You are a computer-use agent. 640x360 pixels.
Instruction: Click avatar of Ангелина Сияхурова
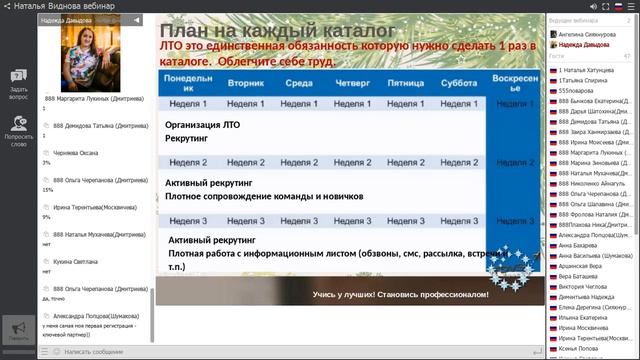click(x=553, y=35)
